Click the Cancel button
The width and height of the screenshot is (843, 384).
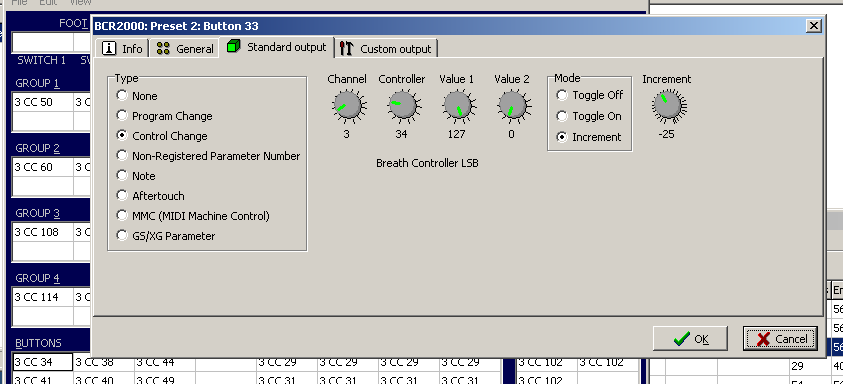pos(780,339)
